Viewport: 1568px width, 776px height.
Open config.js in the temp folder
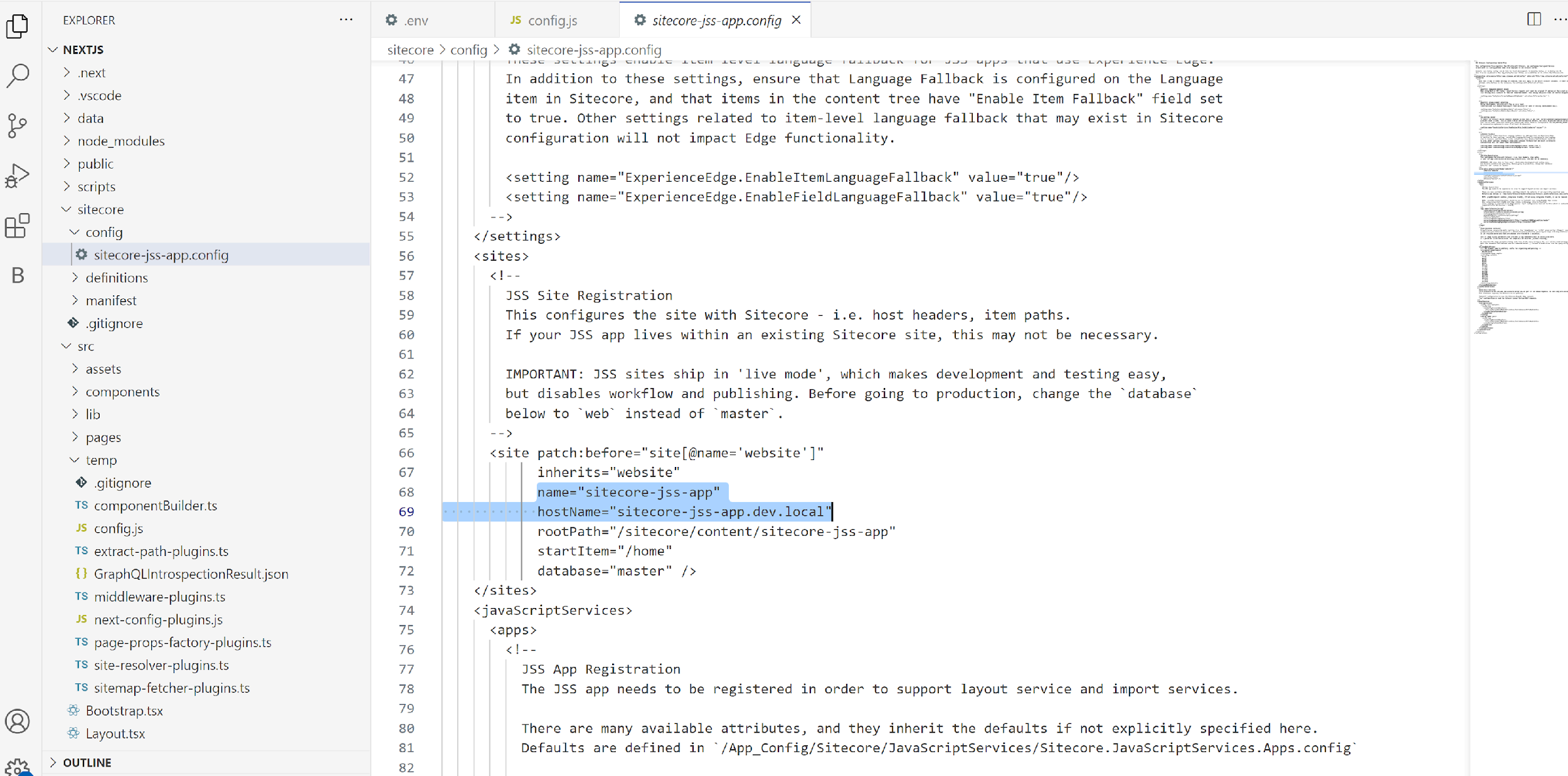point(206,528)
